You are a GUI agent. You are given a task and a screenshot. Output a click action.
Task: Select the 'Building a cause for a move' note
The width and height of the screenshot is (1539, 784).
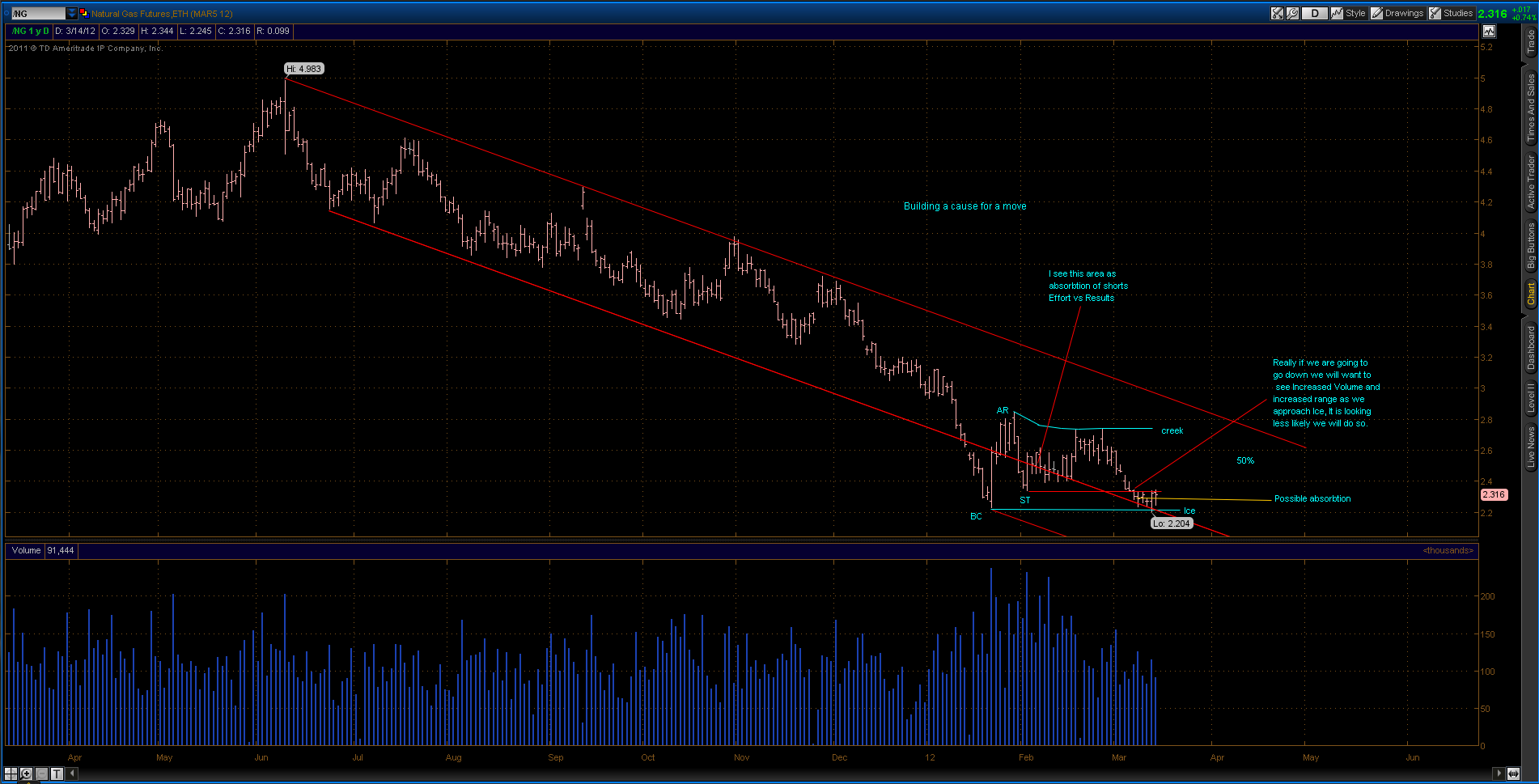pos(965,206)
